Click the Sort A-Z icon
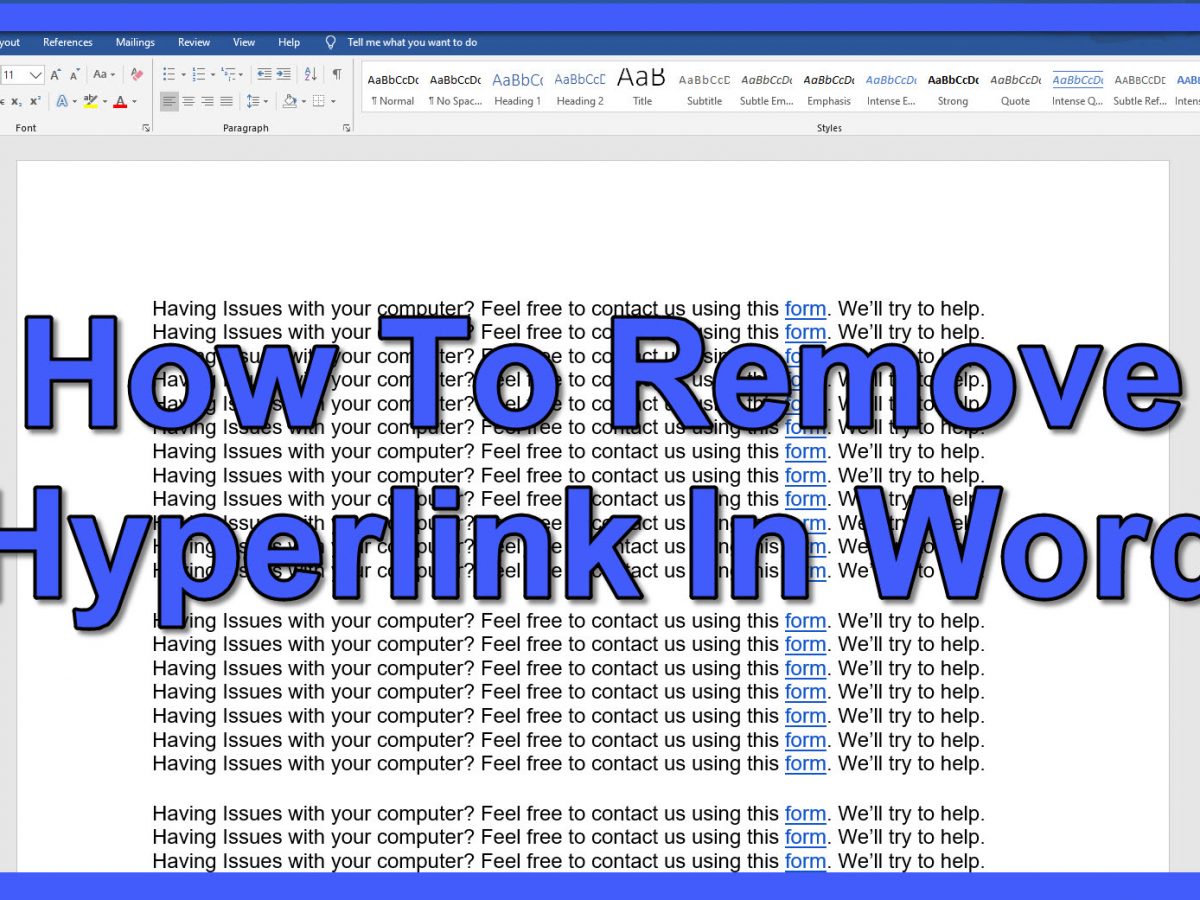The width and height of the screenshot is (1200, 900). (311, 74)
